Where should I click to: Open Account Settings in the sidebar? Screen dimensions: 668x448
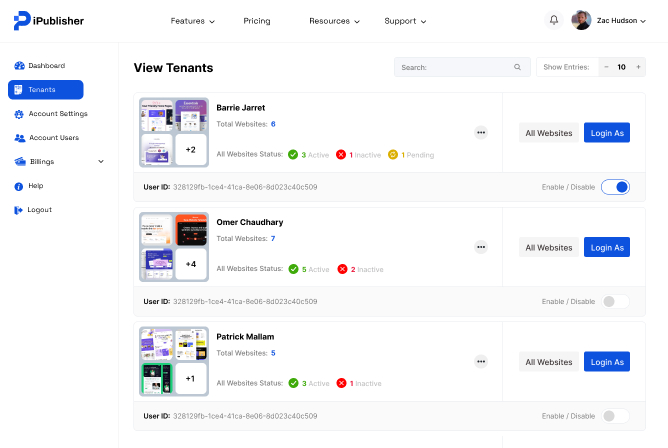(51, 114)
